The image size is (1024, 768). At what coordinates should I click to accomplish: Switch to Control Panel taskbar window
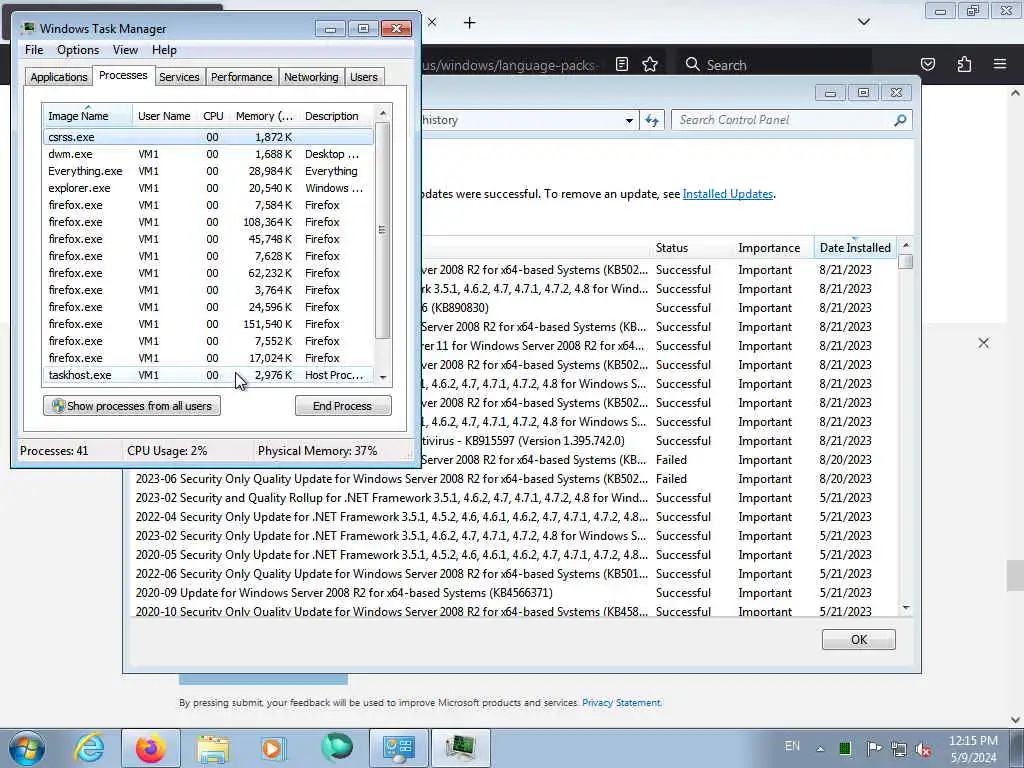(x=398, y=748)
